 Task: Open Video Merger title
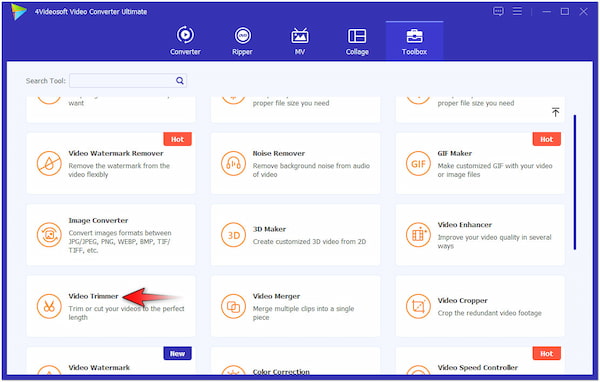276,296
